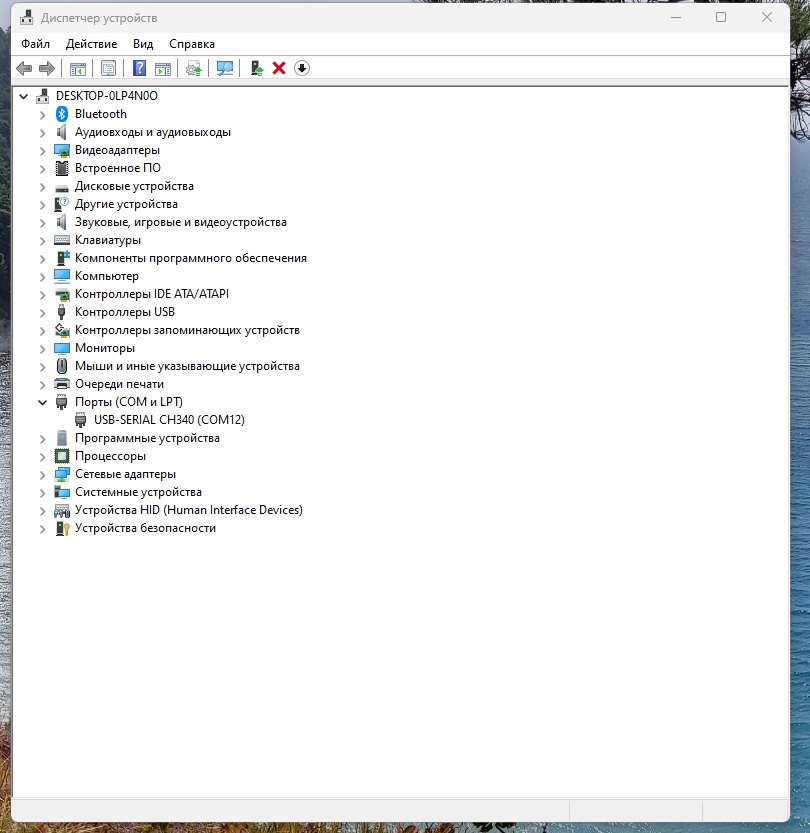810x833 pixels.
Task: Collapse the Порты (COM и LPT) node
Action: coord(42,402)
